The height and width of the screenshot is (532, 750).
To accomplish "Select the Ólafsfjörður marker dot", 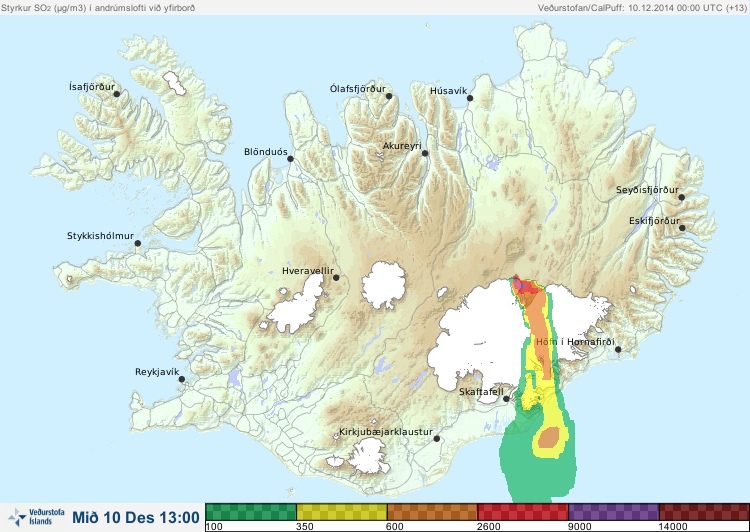I will point(389,96).
